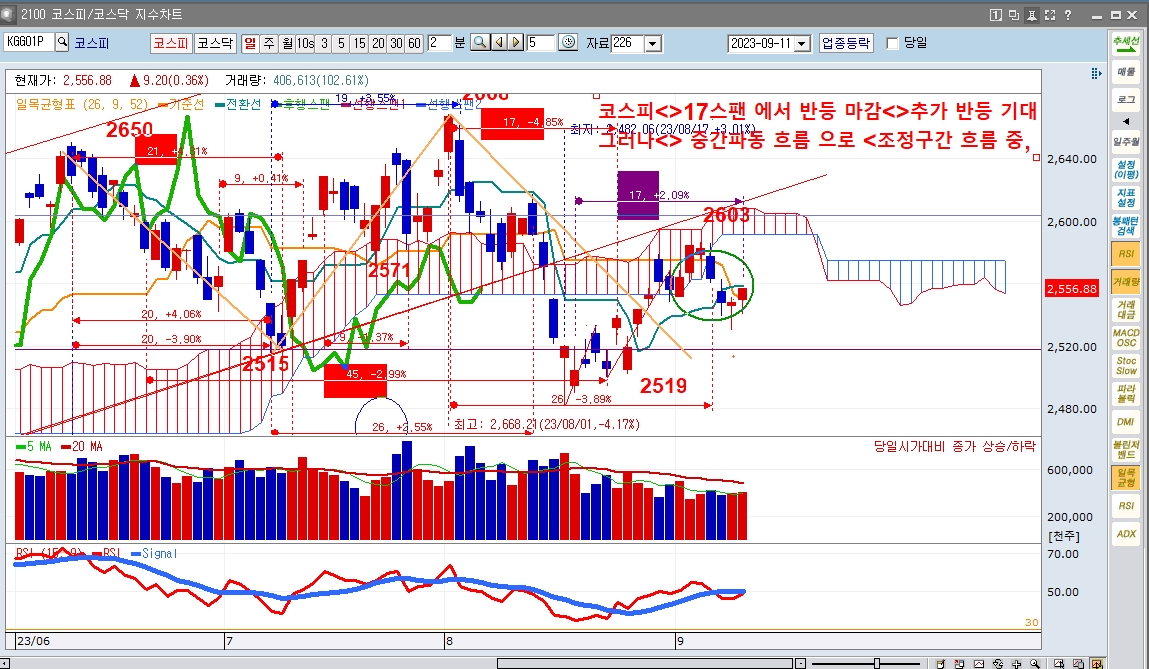1149x669 pixels.
Task: Click the red-marked grid icon in the bottom bar
Action: [x=960, y=663]
